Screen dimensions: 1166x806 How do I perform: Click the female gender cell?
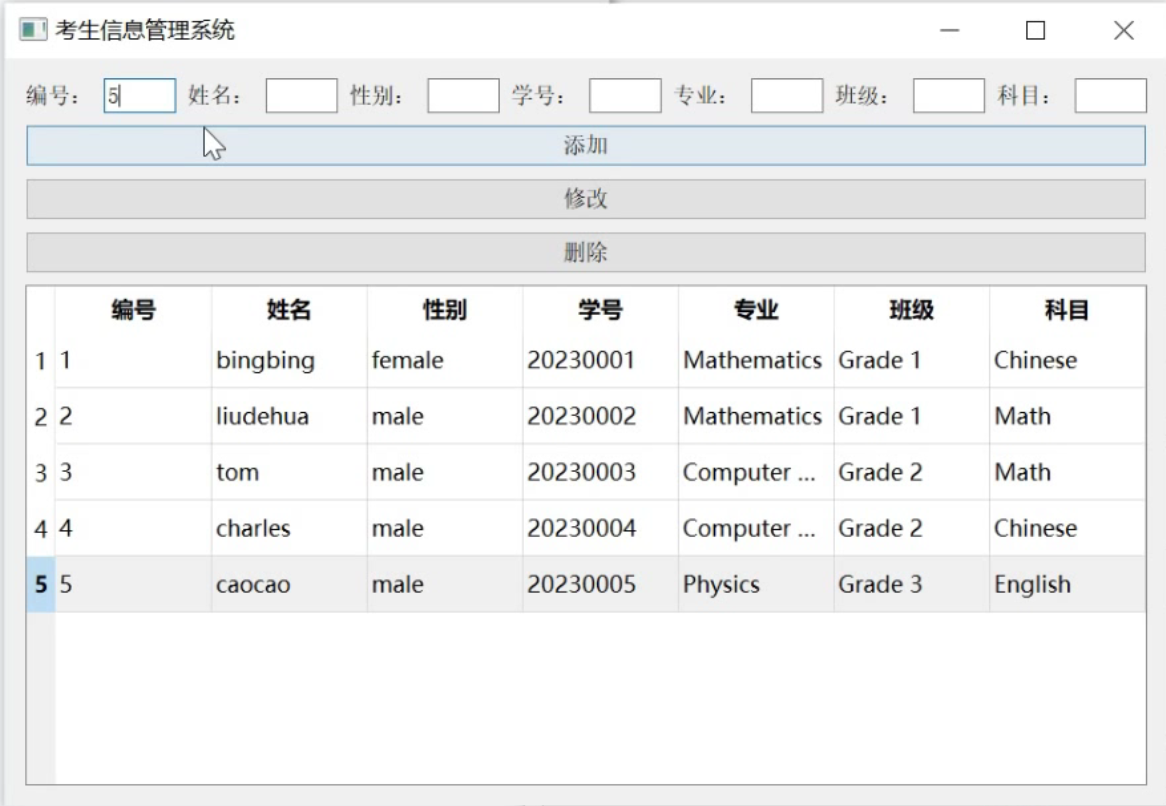coord(445,360)
